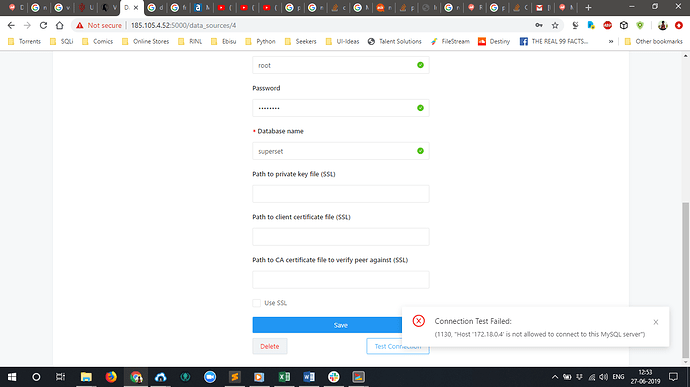Click the page vertical scrollbar thumb

click(x=685, y=280)
